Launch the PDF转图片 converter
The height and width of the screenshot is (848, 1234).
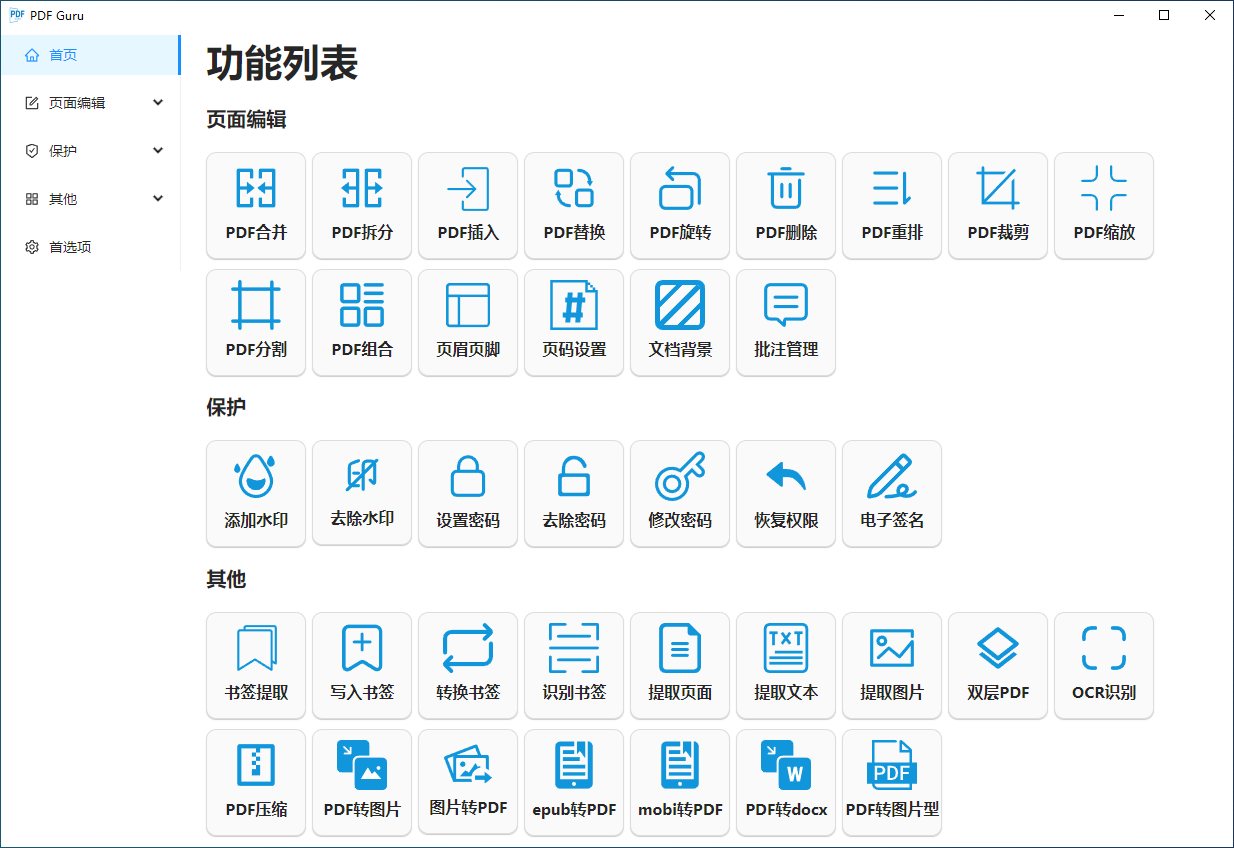tap(361, 782)
